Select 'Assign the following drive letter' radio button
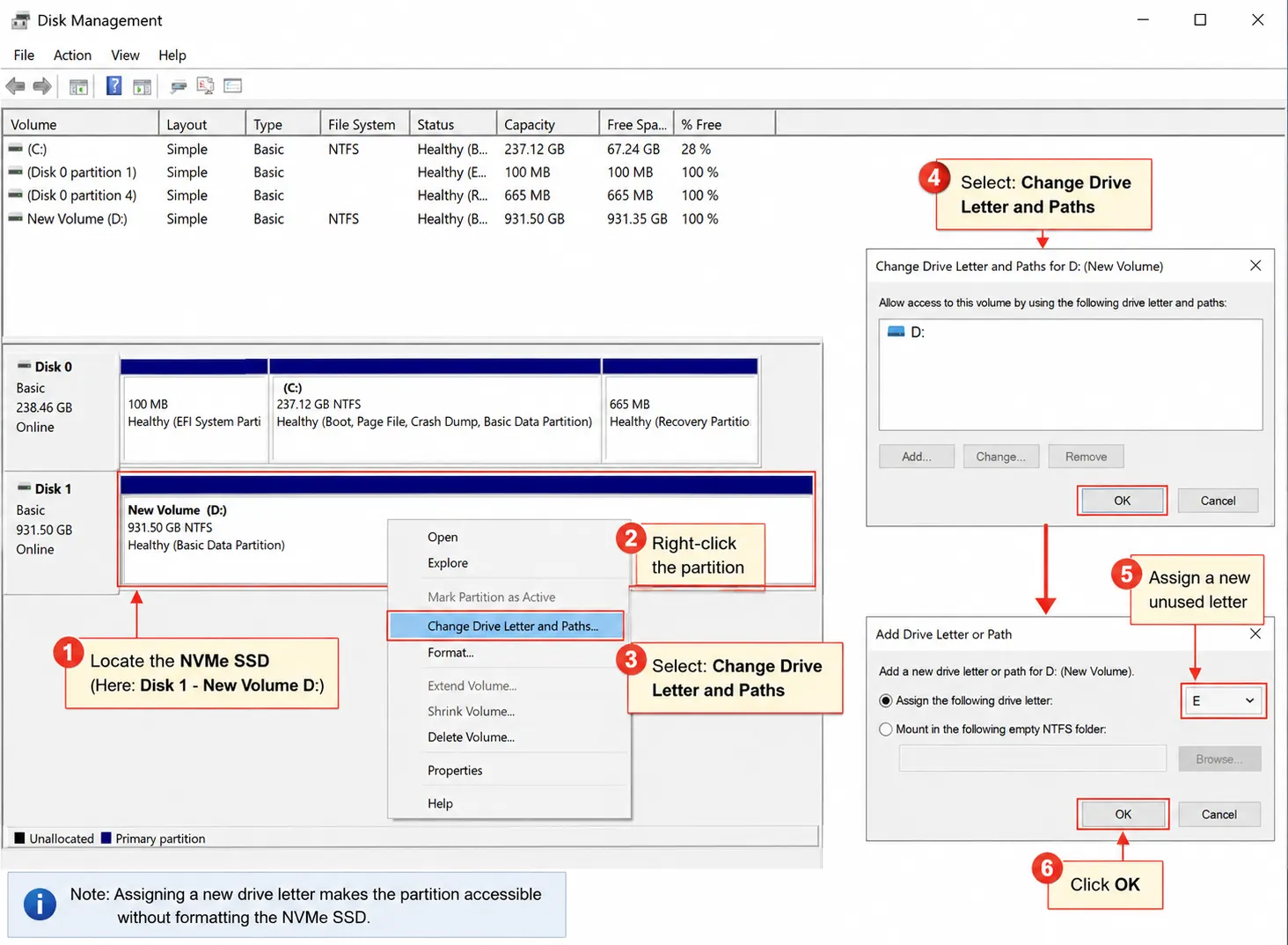1288x945 pixels. point(886,700)
